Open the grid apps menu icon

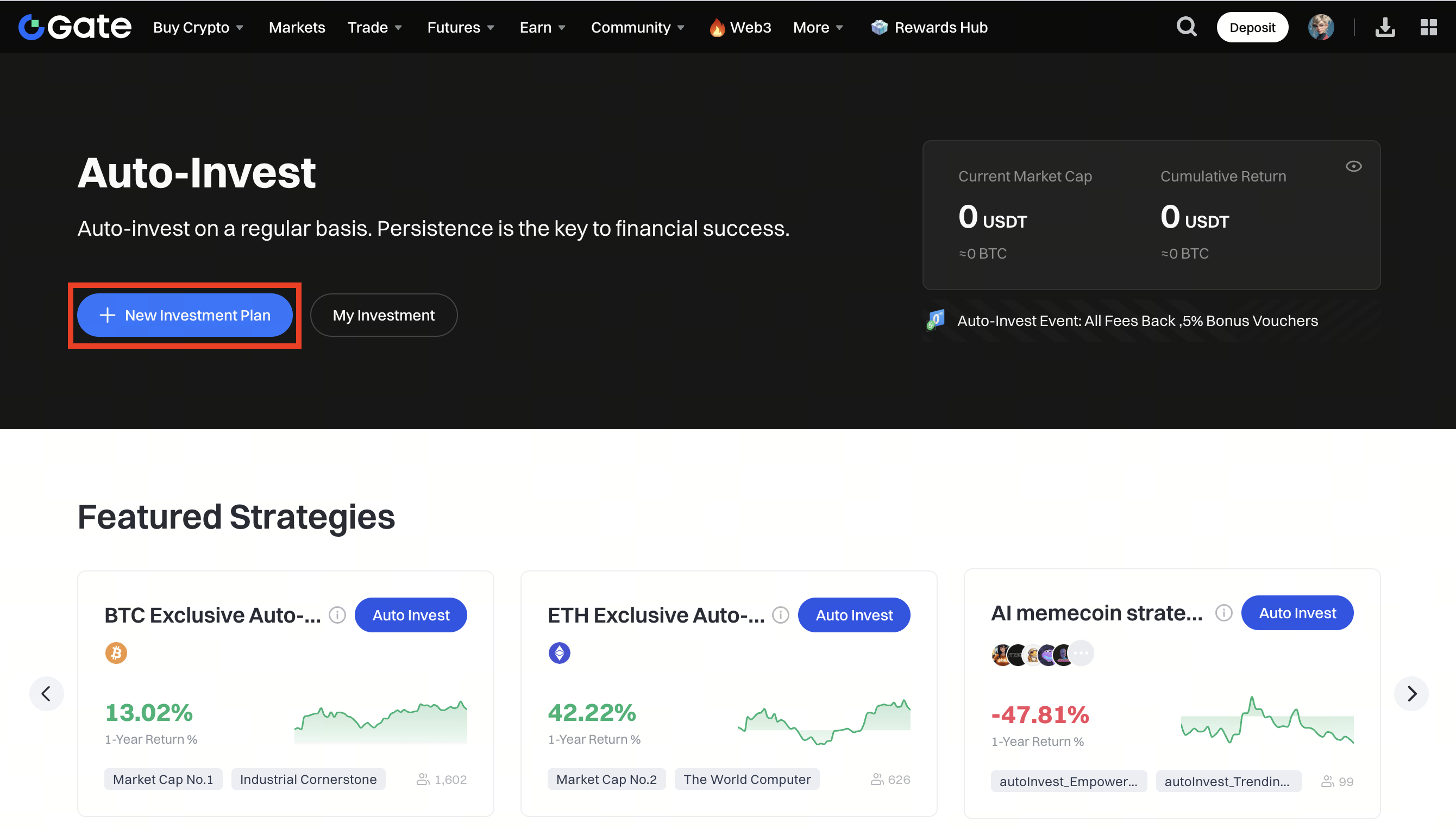click(x=1428, y=27)
